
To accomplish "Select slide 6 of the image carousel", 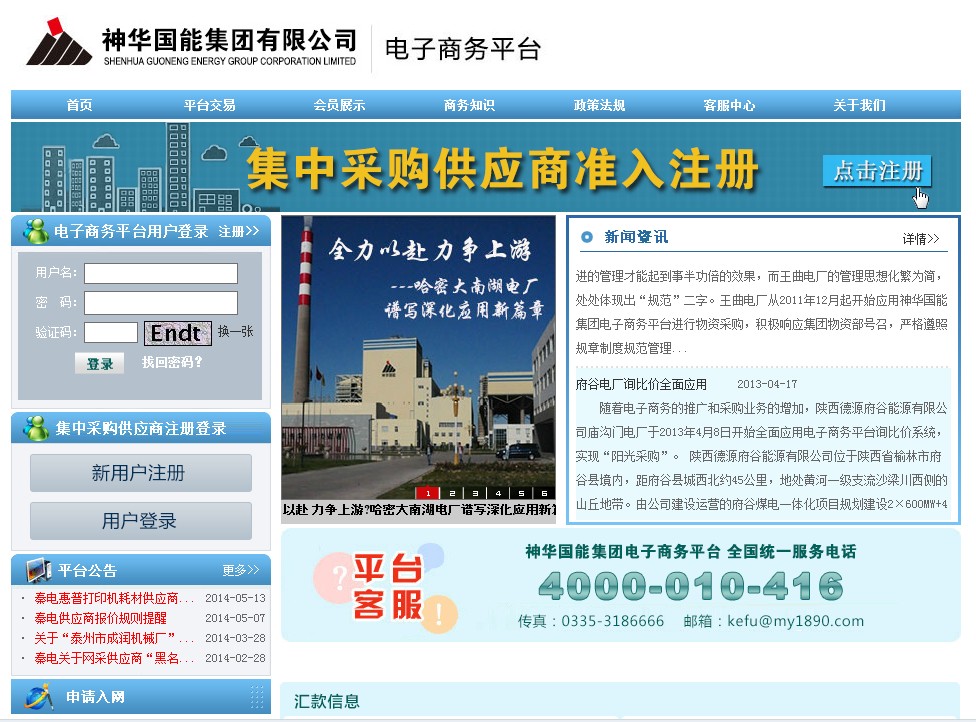I will 544,493.
